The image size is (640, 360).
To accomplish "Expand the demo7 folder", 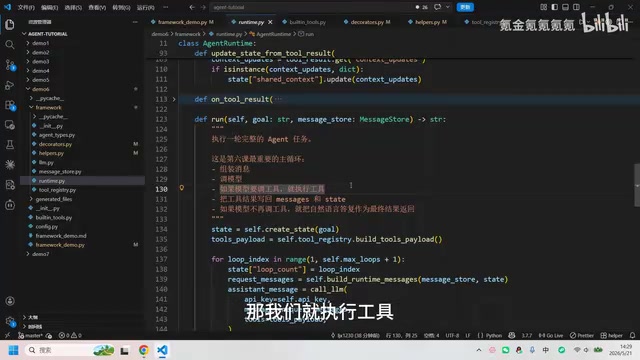I will [x=40, y=254].
